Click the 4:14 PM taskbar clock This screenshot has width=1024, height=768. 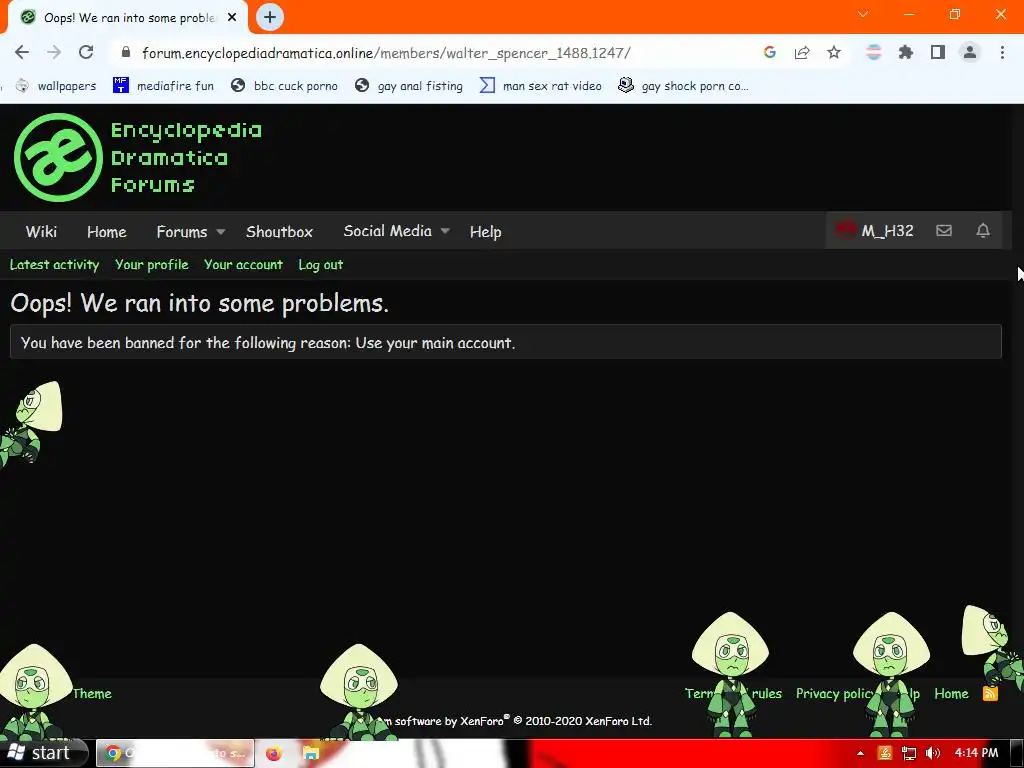coord(976,753)
